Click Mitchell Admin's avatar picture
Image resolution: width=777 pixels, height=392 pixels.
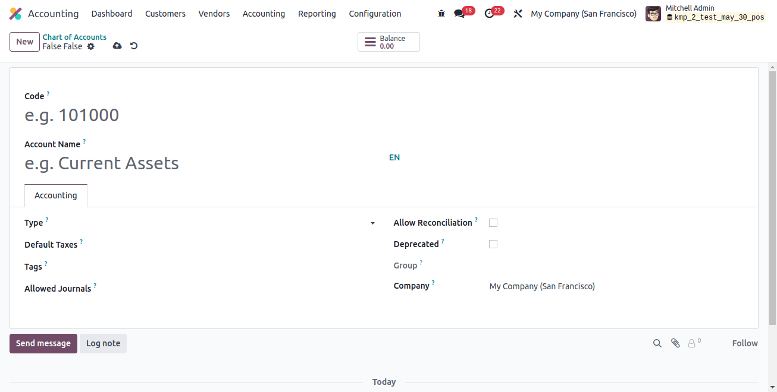[x=653, y=14]
